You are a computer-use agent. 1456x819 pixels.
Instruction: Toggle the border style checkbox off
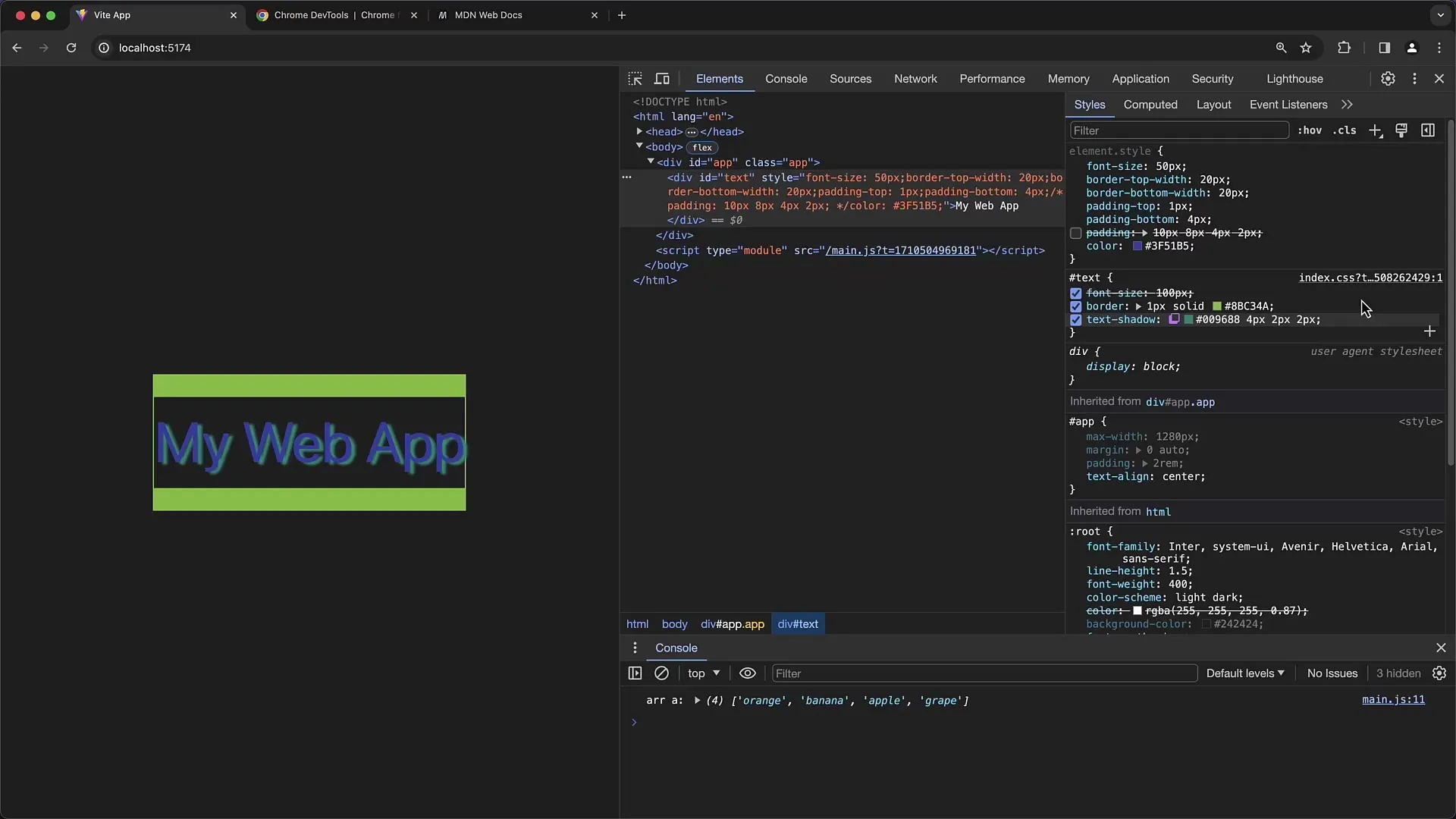point(1075,306)
